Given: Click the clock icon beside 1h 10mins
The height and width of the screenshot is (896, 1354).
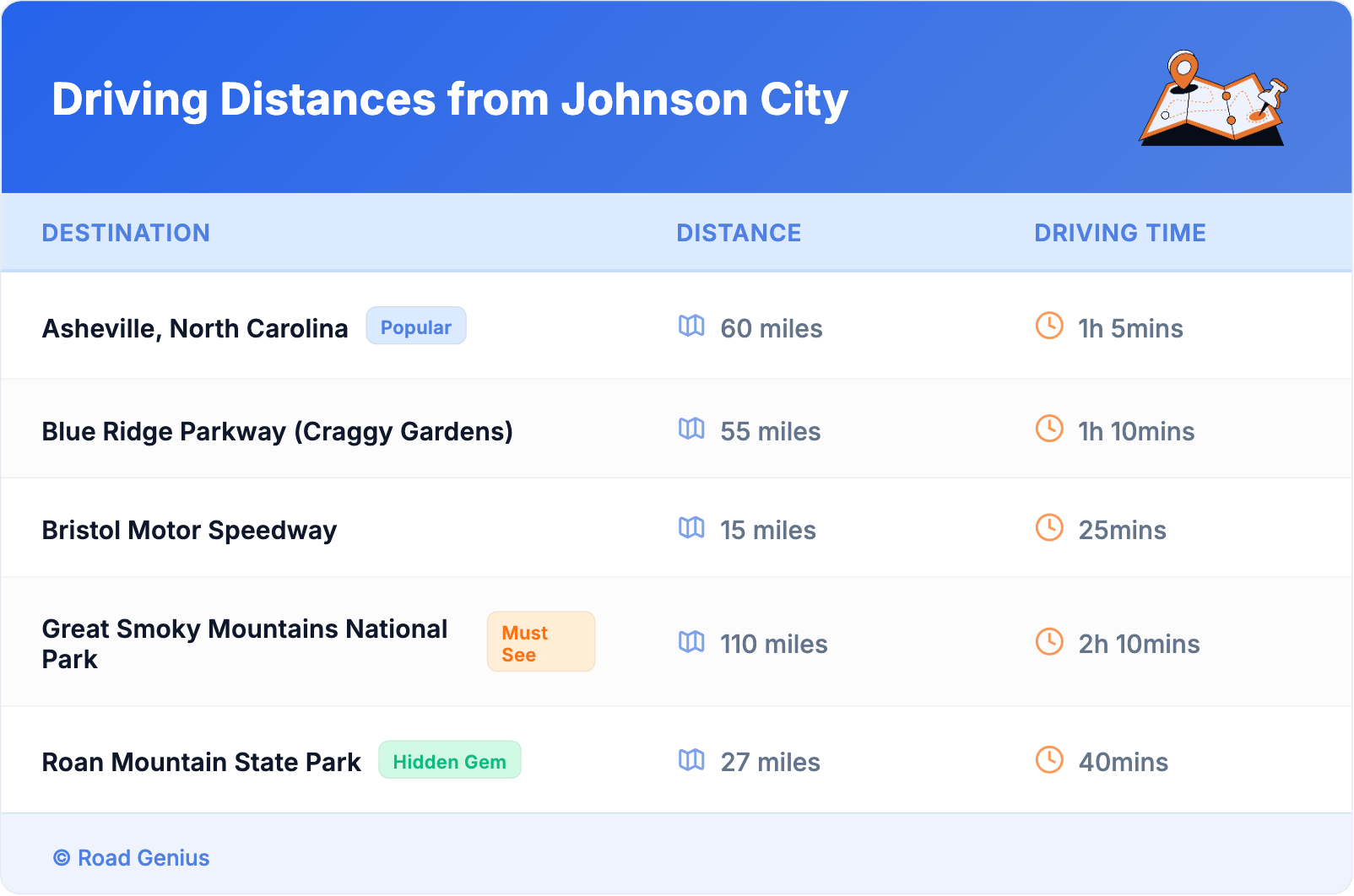Looking at the screenshot, I should coord(1049,429).
